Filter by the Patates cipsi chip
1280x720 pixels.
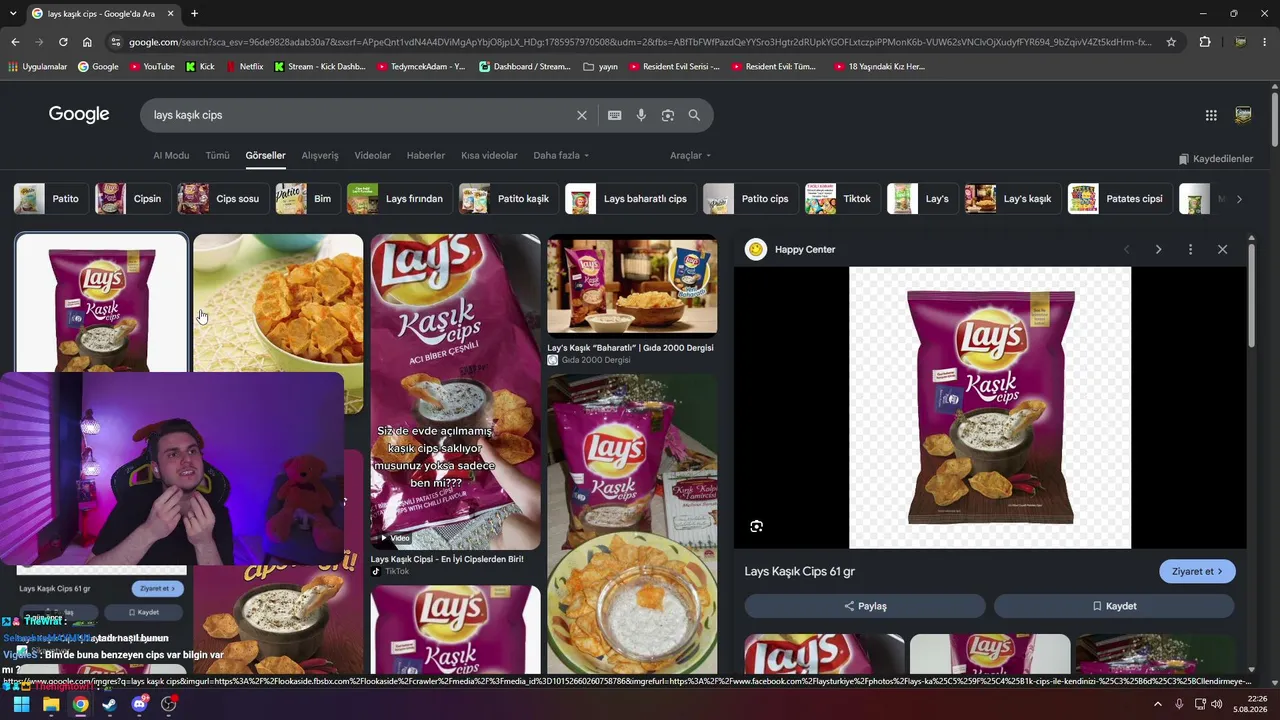click(x=1120, y=199)
